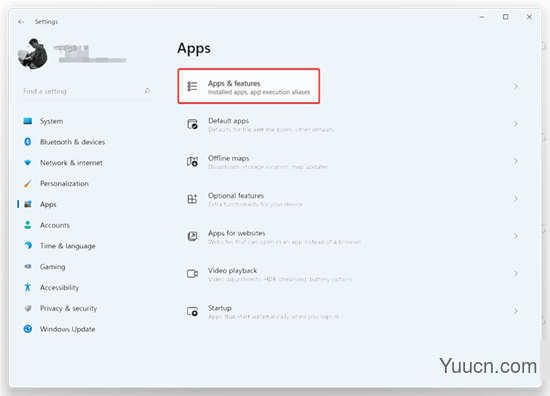This screenshot has height=396, width=550.
Task: Click the Offline maps icon
Action: click(192, 161)
